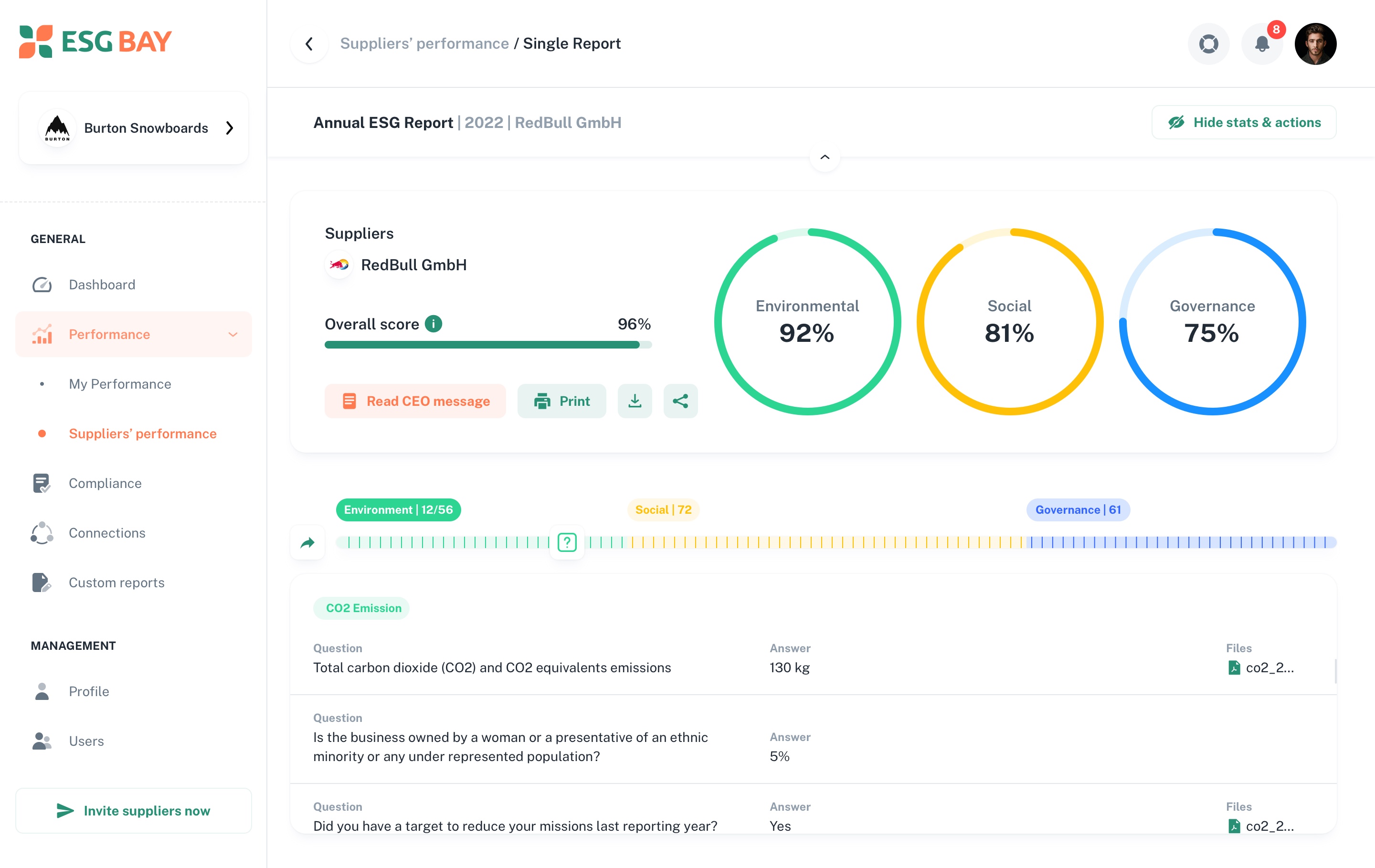The width and height of the screenshot is (1375, 868).
Task: Open co2_2... file in reduction target row
Action: pyautogui.click(x=1261, y=826)
